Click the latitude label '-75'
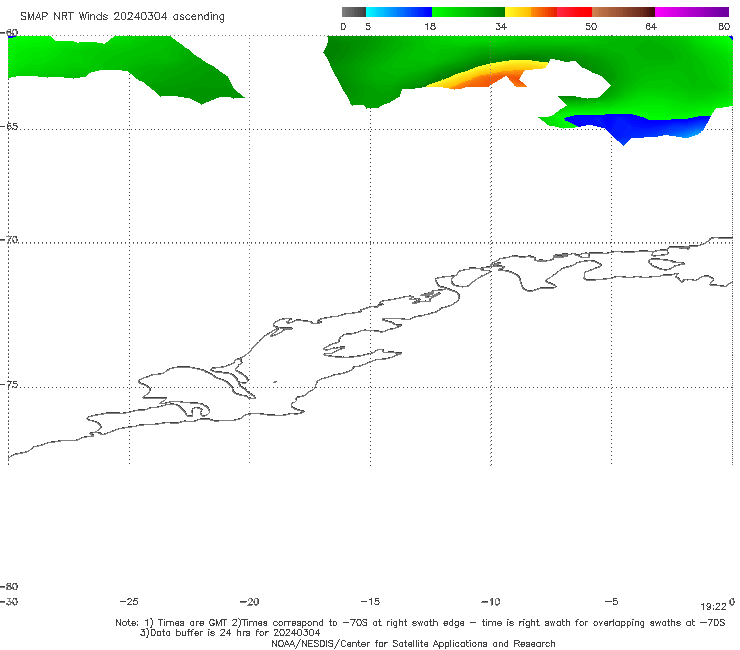This screenshot has width=740, height=650. pos(9,385)
